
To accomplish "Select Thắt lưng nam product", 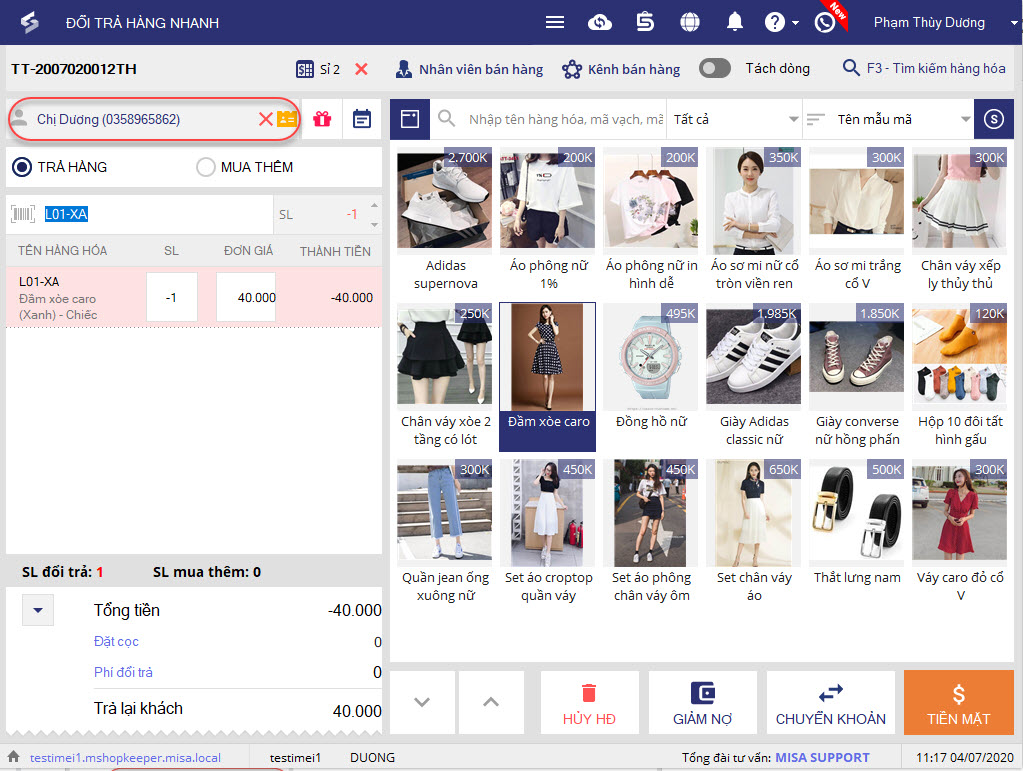I will 857,533.
